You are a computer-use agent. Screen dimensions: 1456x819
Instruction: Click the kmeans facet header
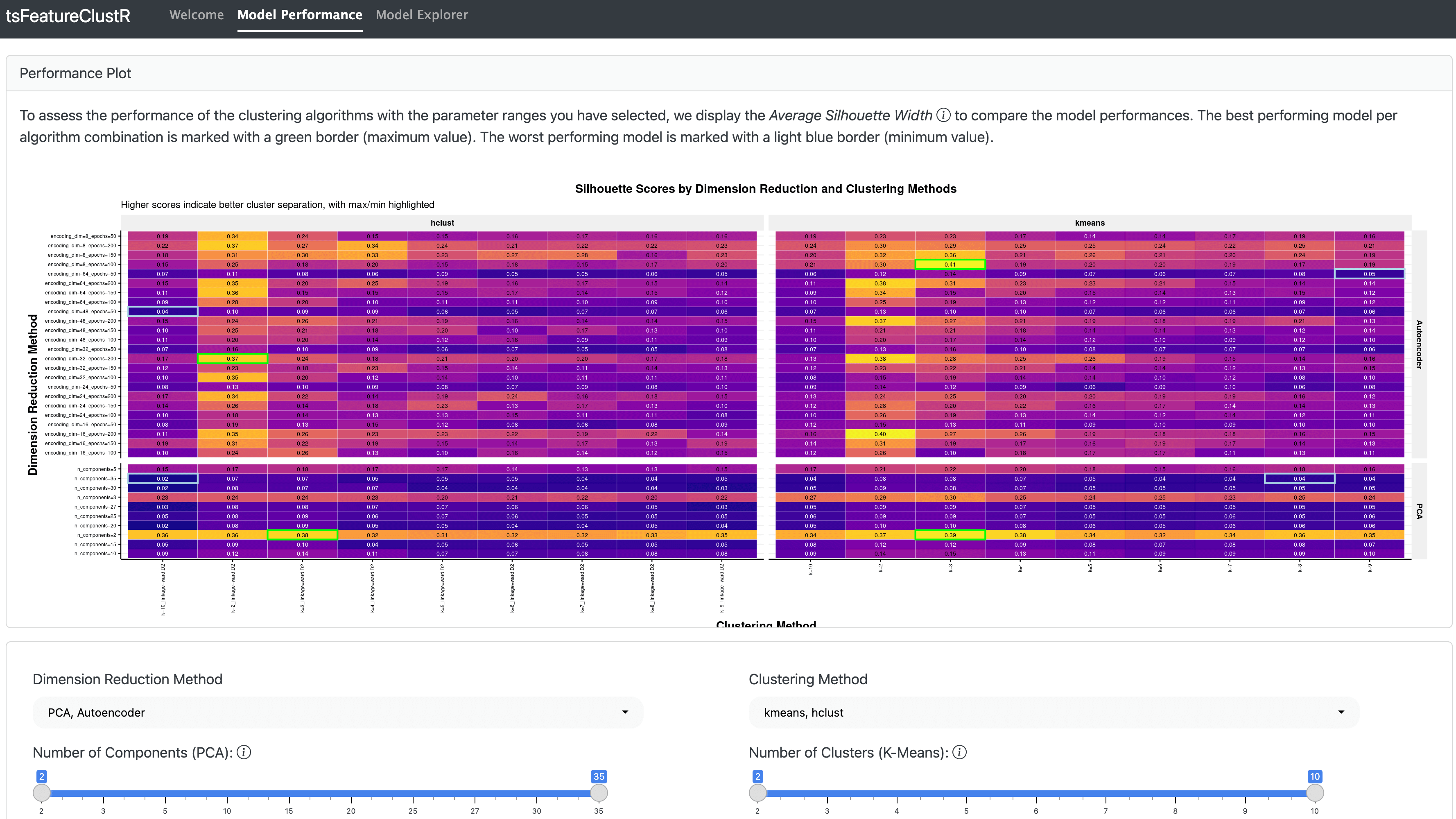tap(1090, 223)
